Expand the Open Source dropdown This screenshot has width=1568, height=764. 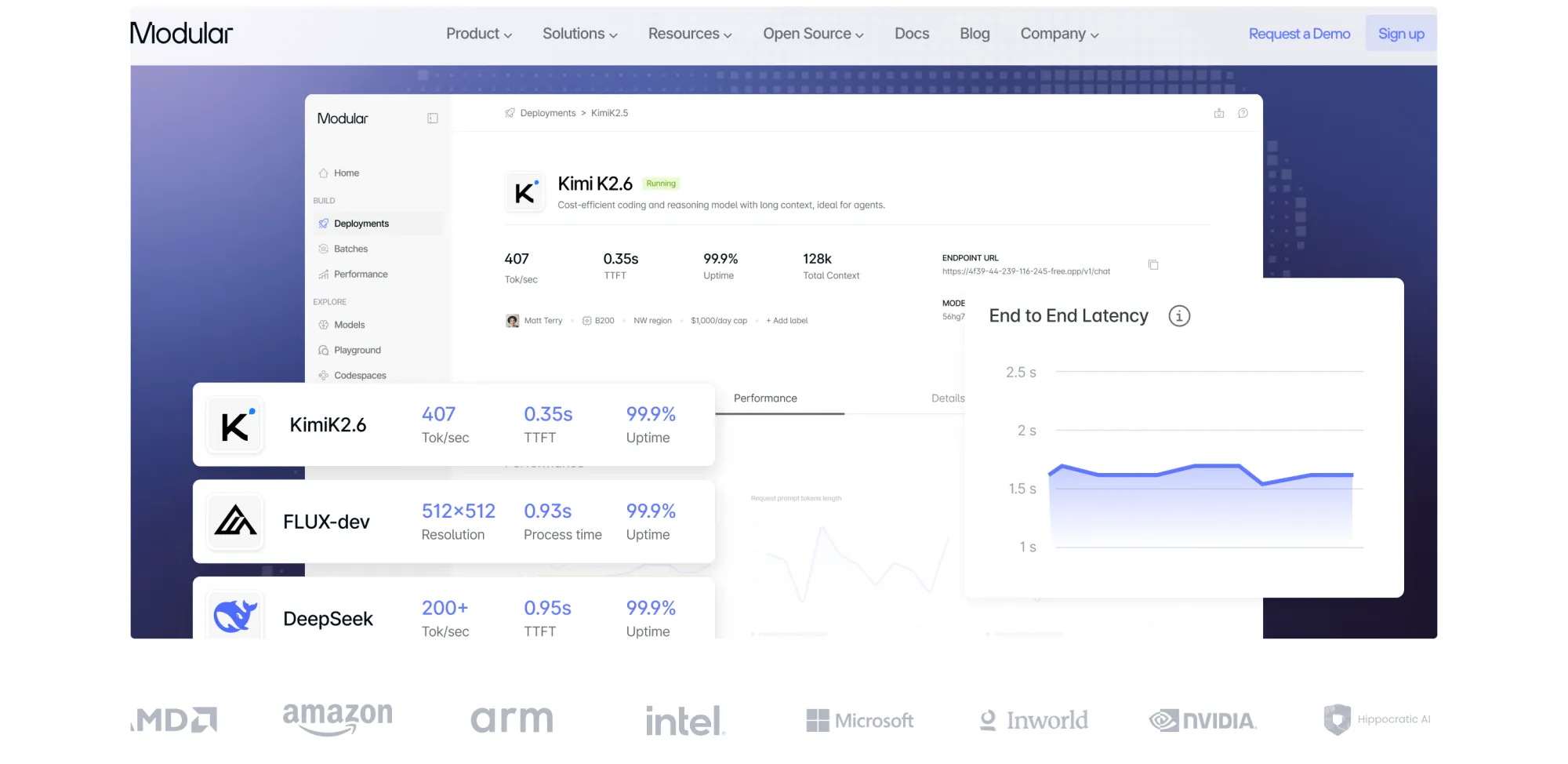813,34
